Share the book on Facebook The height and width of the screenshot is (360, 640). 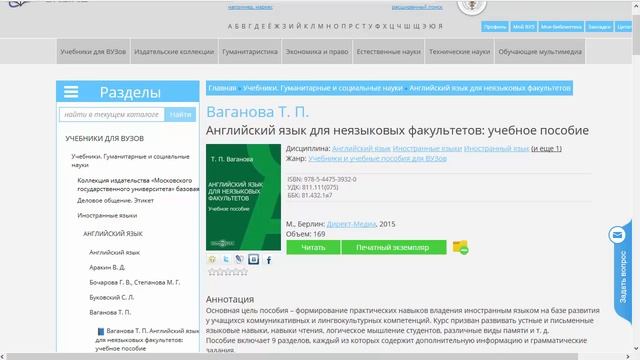click(x=269, y=260)
